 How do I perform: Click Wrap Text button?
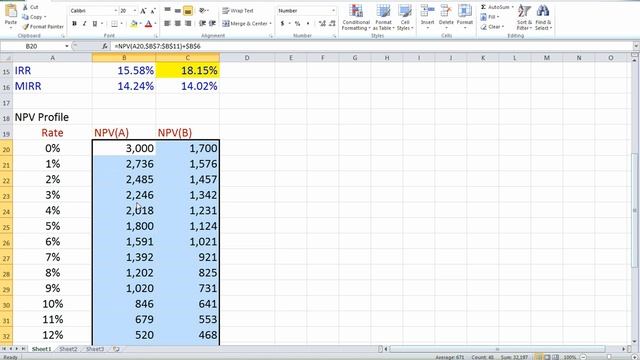238,11
